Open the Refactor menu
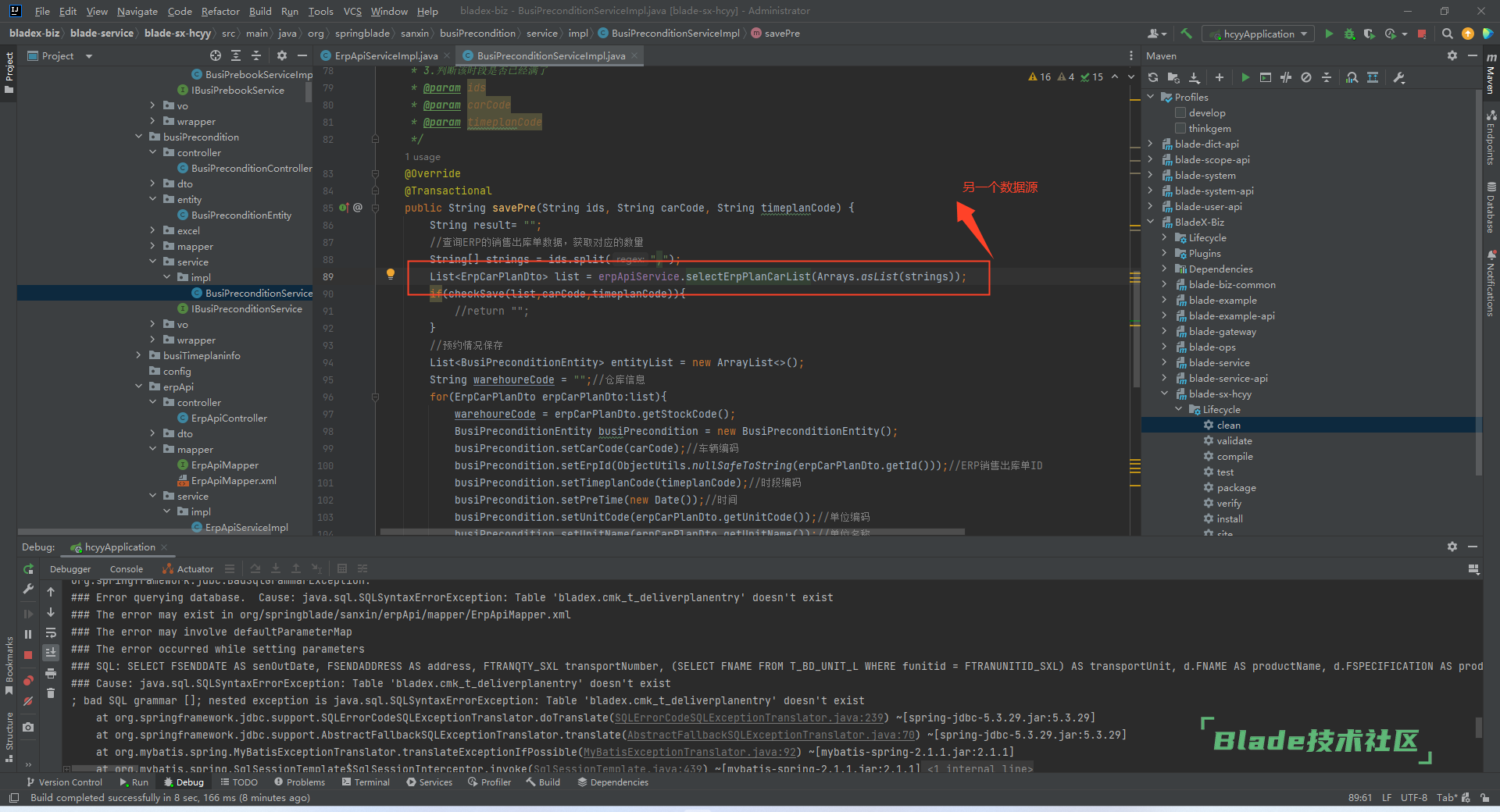 pos(220,11)
